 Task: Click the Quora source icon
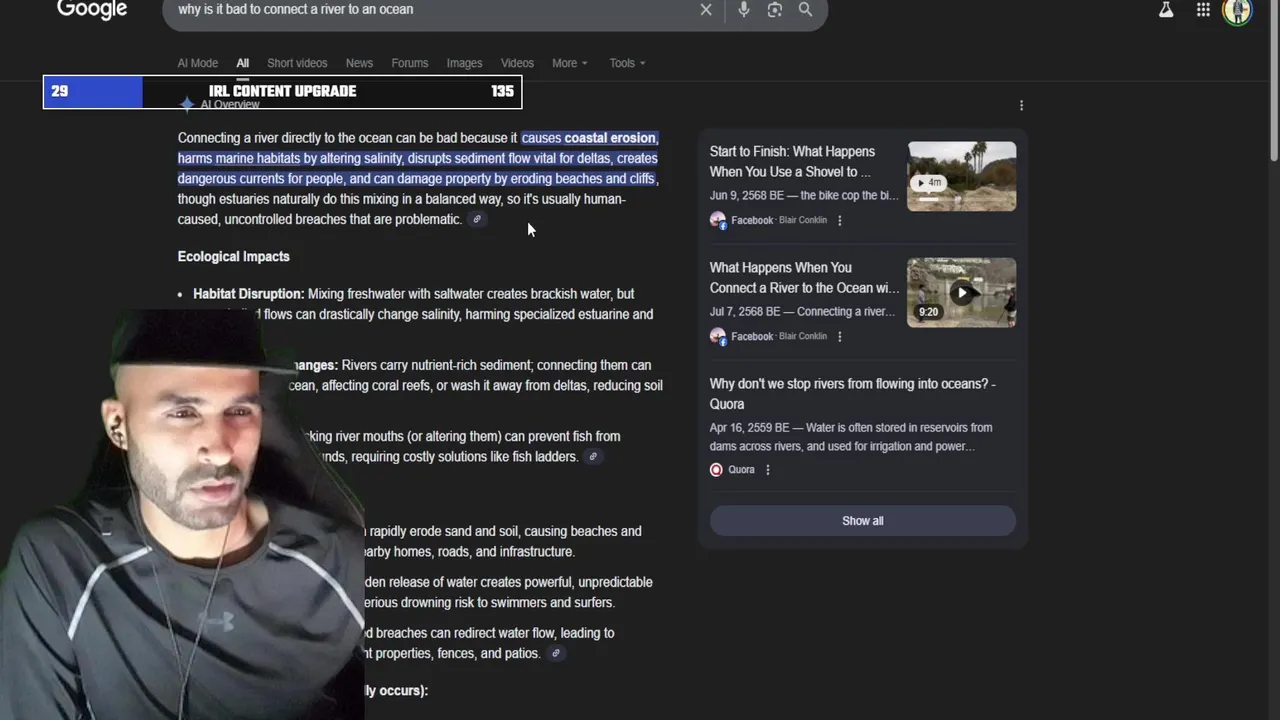(716, 470)
